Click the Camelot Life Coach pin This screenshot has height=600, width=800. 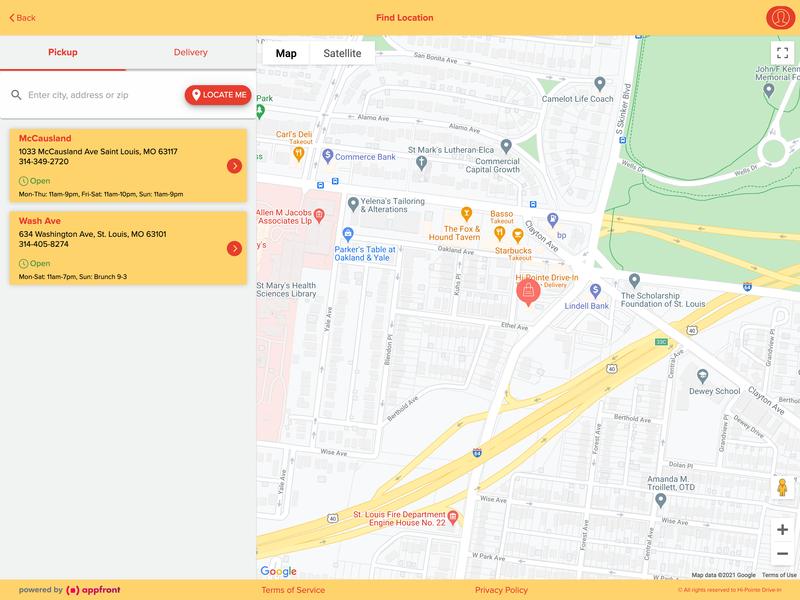600,84
